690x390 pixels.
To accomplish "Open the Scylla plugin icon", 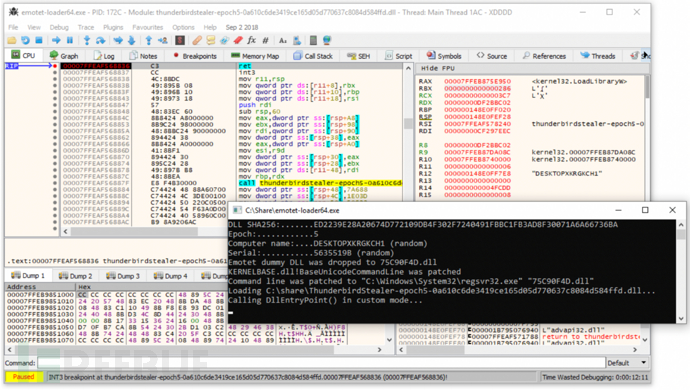I will tap(180, 40).
